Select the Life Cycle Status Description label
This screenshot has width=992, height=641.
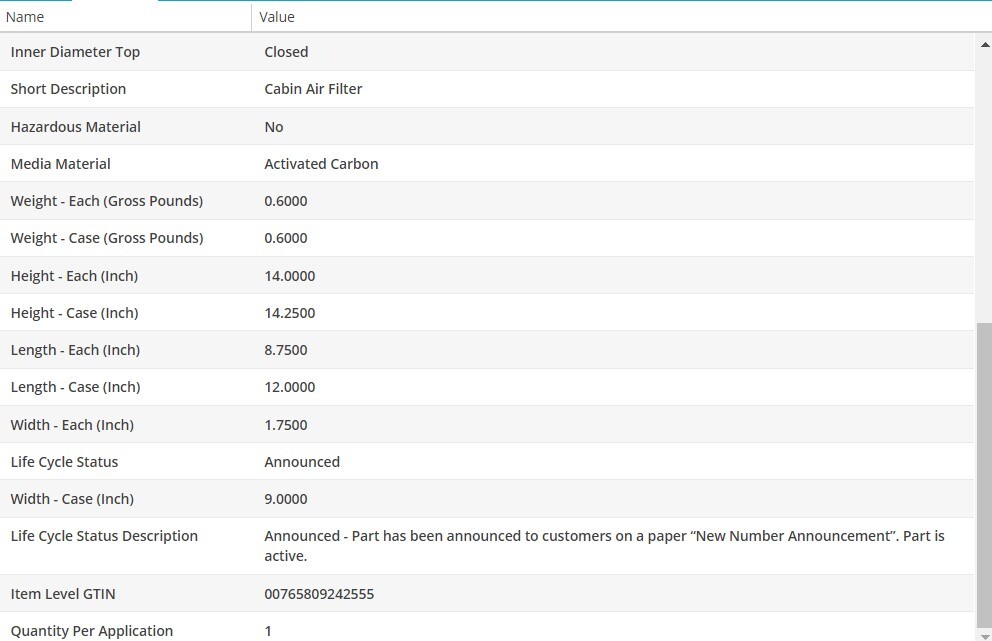click(x=104, y=536)
